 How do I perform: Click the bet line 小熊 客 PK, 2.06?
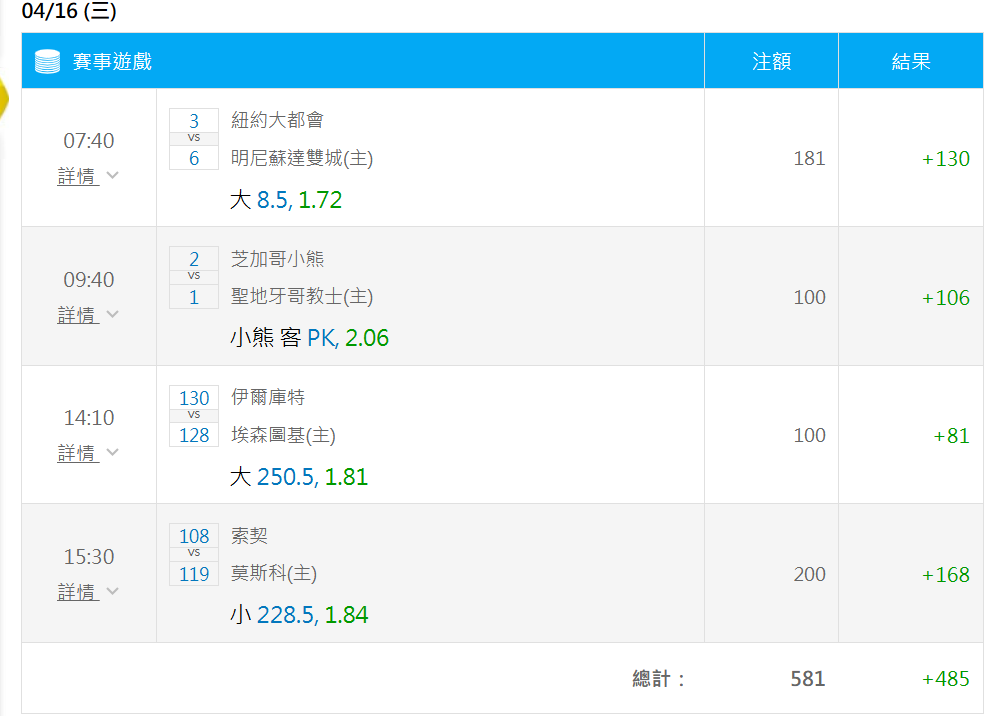point(309,337)
